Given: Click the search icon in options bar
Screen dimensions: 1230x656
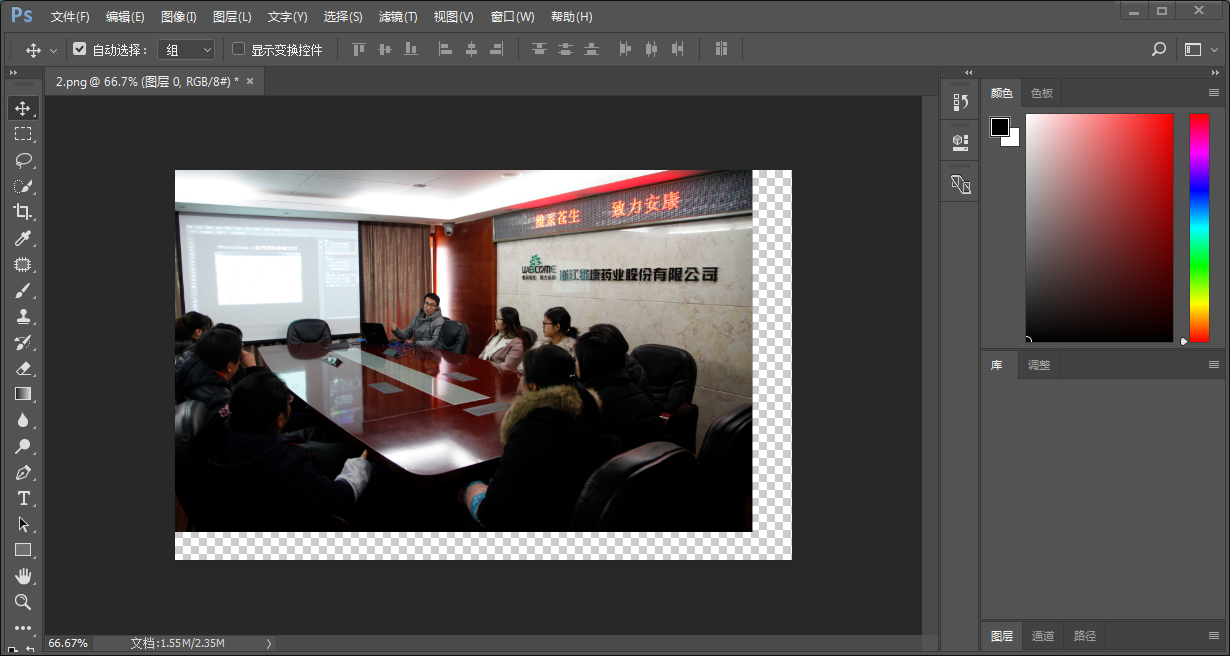Looking at the screenshot, I should pos(1159,49).
